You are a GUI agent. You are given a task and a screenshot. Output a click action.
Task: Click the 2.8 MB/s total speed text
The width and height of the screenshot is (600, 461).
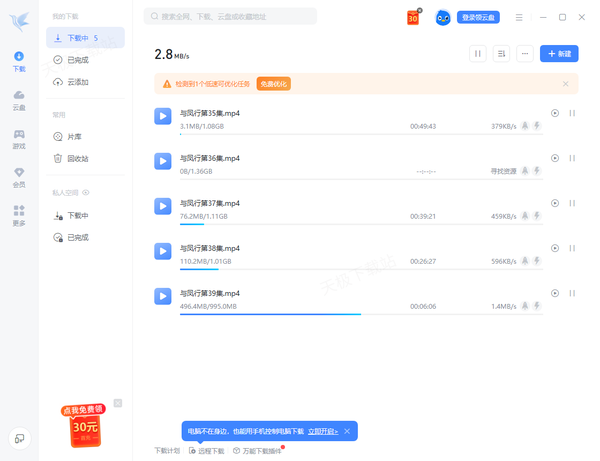(172, 54)
